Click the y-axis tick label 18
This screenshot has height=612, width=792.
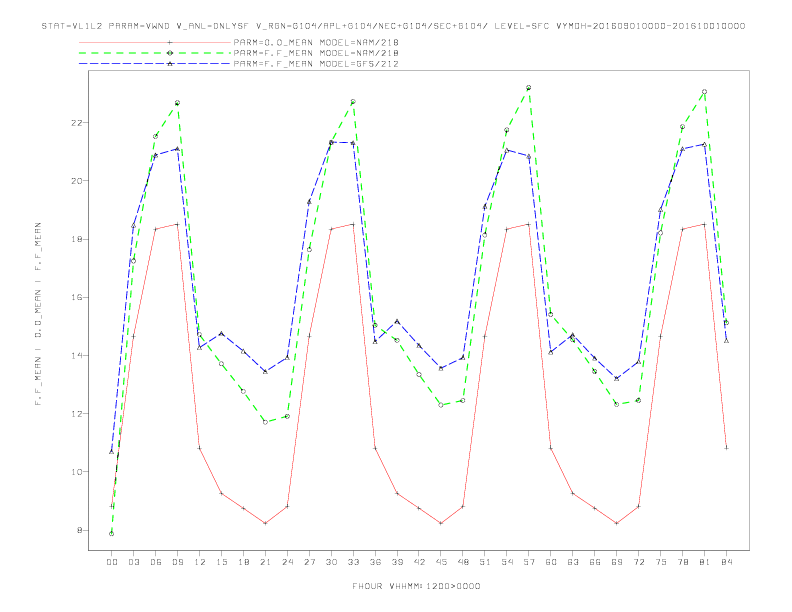[x=76, y=239]
